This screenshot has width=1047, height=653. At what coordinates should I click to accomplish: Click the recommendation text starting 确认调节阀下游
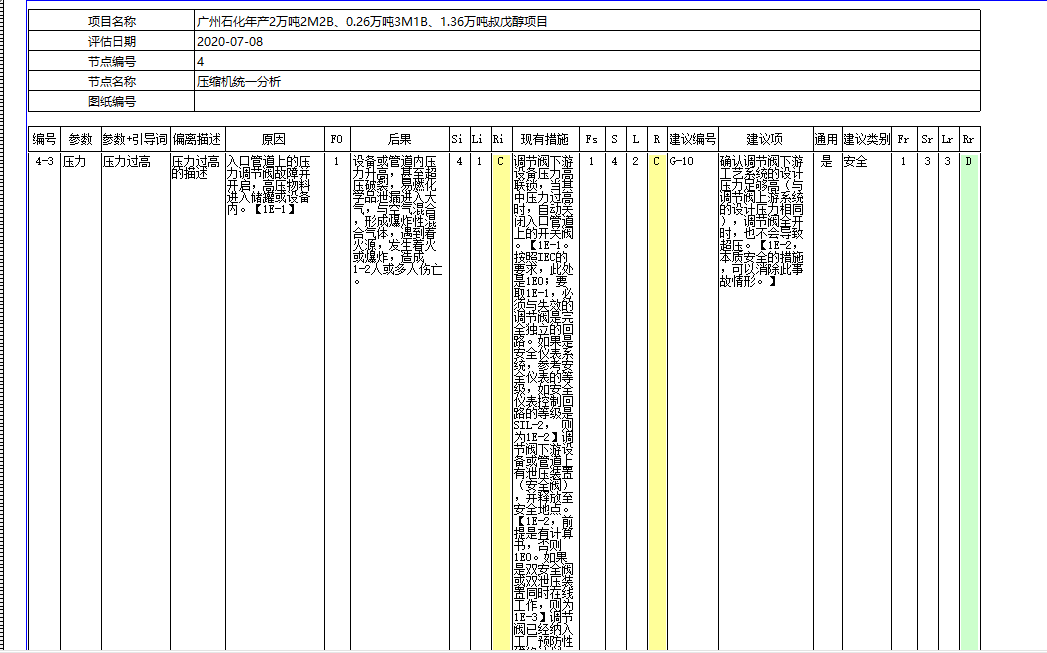762,221
